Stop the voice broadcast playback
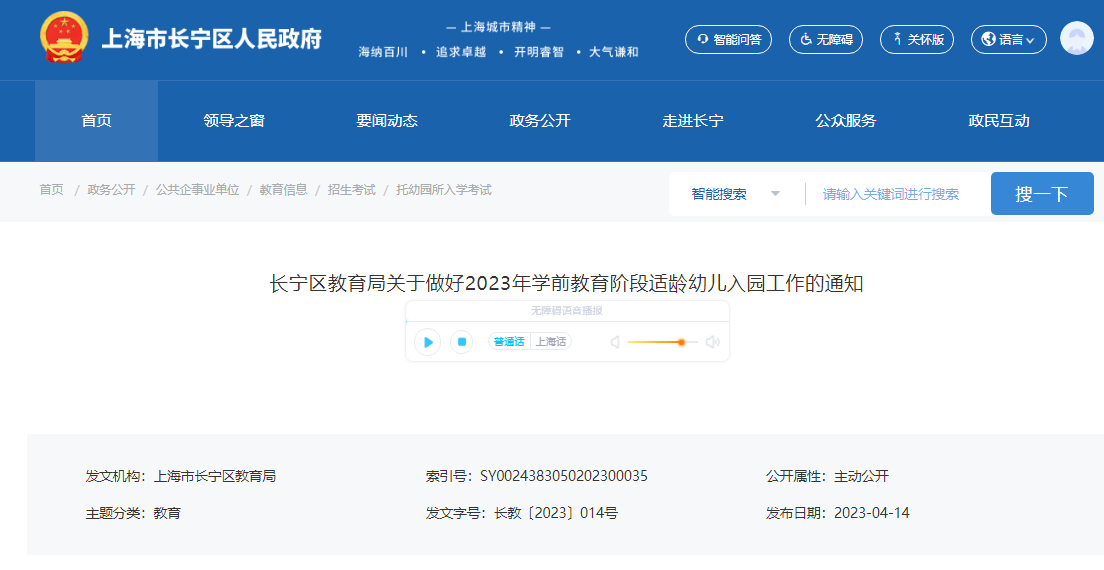 (x=461, y=342)
